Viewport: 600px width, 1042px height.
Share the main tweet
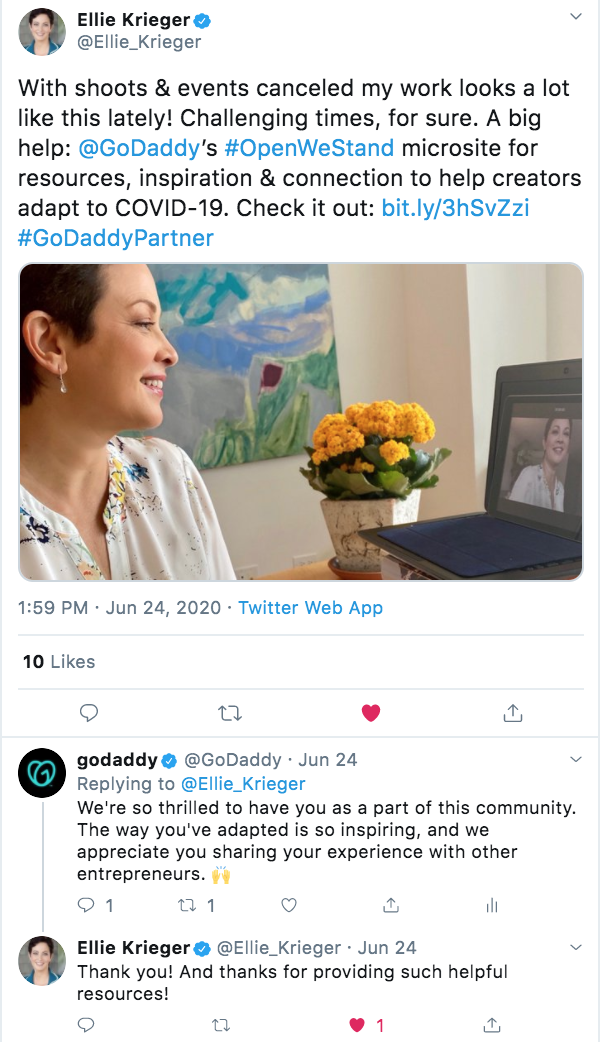pyautogui.click(x=512, y=713)
